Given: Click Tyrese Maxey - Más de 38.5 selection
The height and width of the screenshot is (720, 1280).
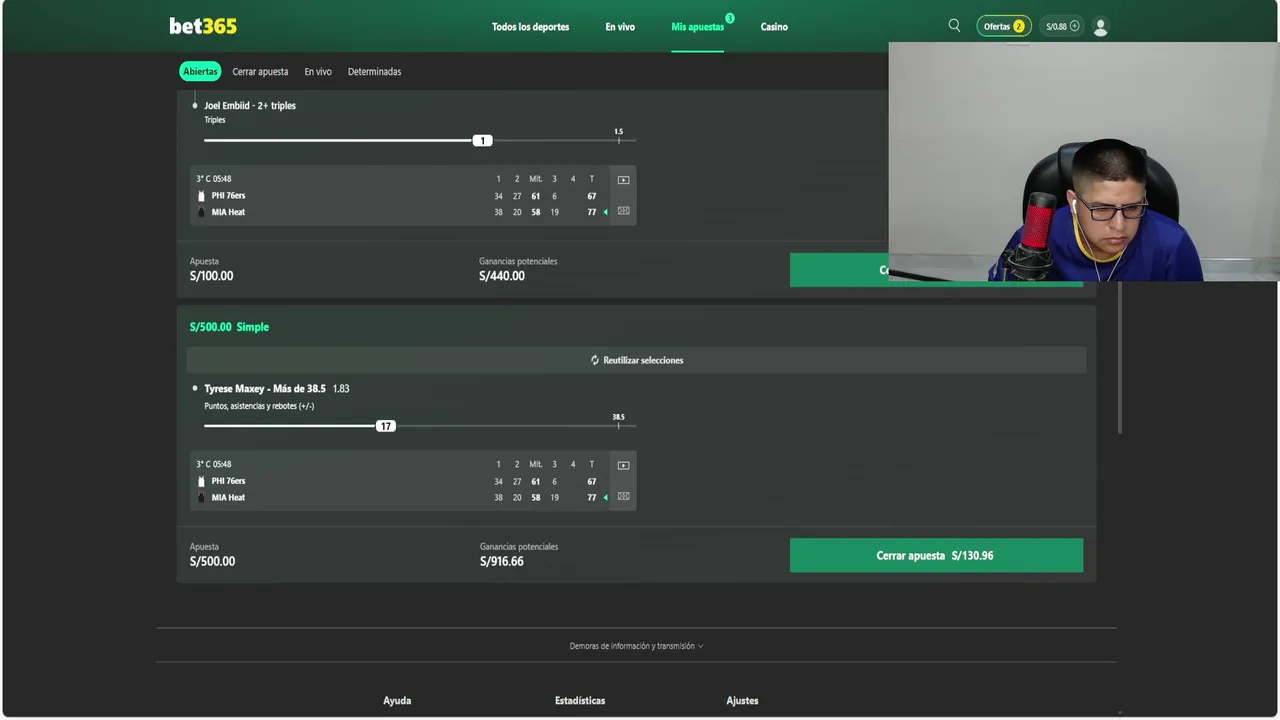Looking at the screenshot, I should click(x=265, y=389).
